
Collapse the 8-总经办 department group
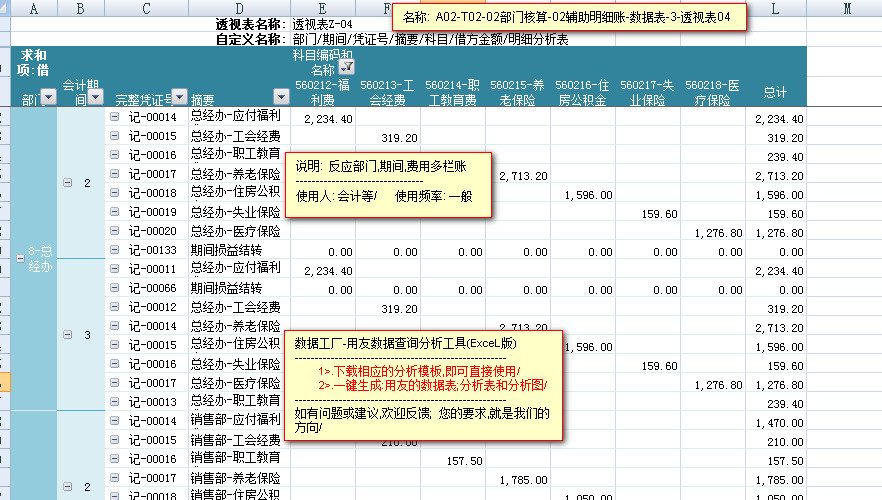tap(20, 259)
